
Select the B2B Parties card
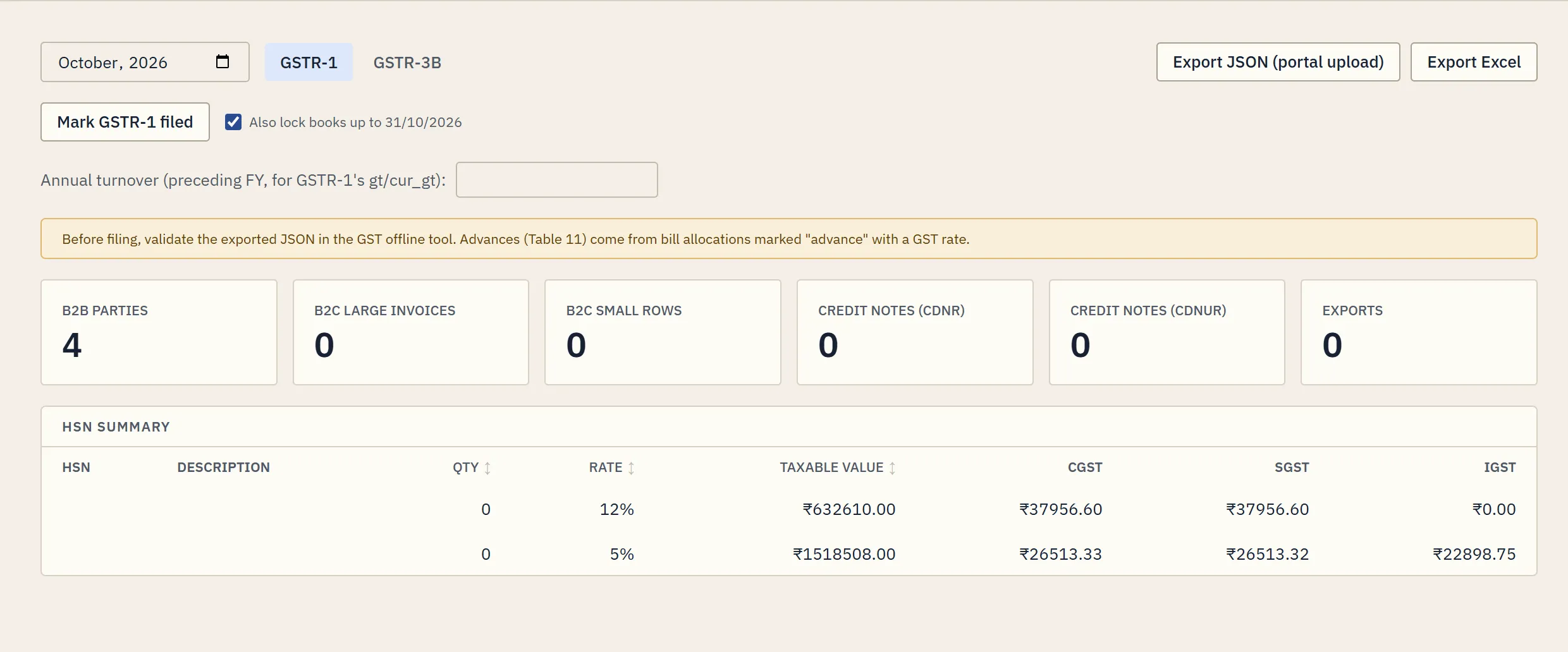[159, 332]
